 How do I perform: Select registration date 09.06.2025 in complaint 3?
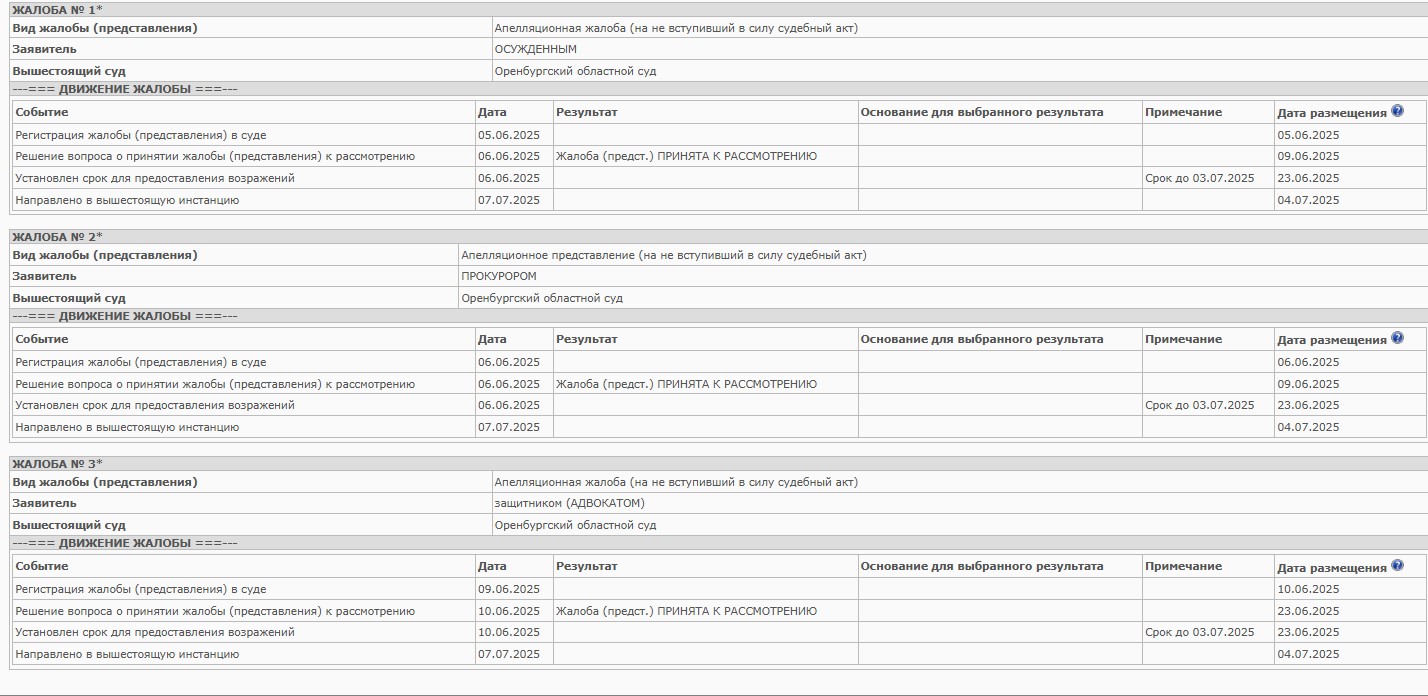point(508,589)
